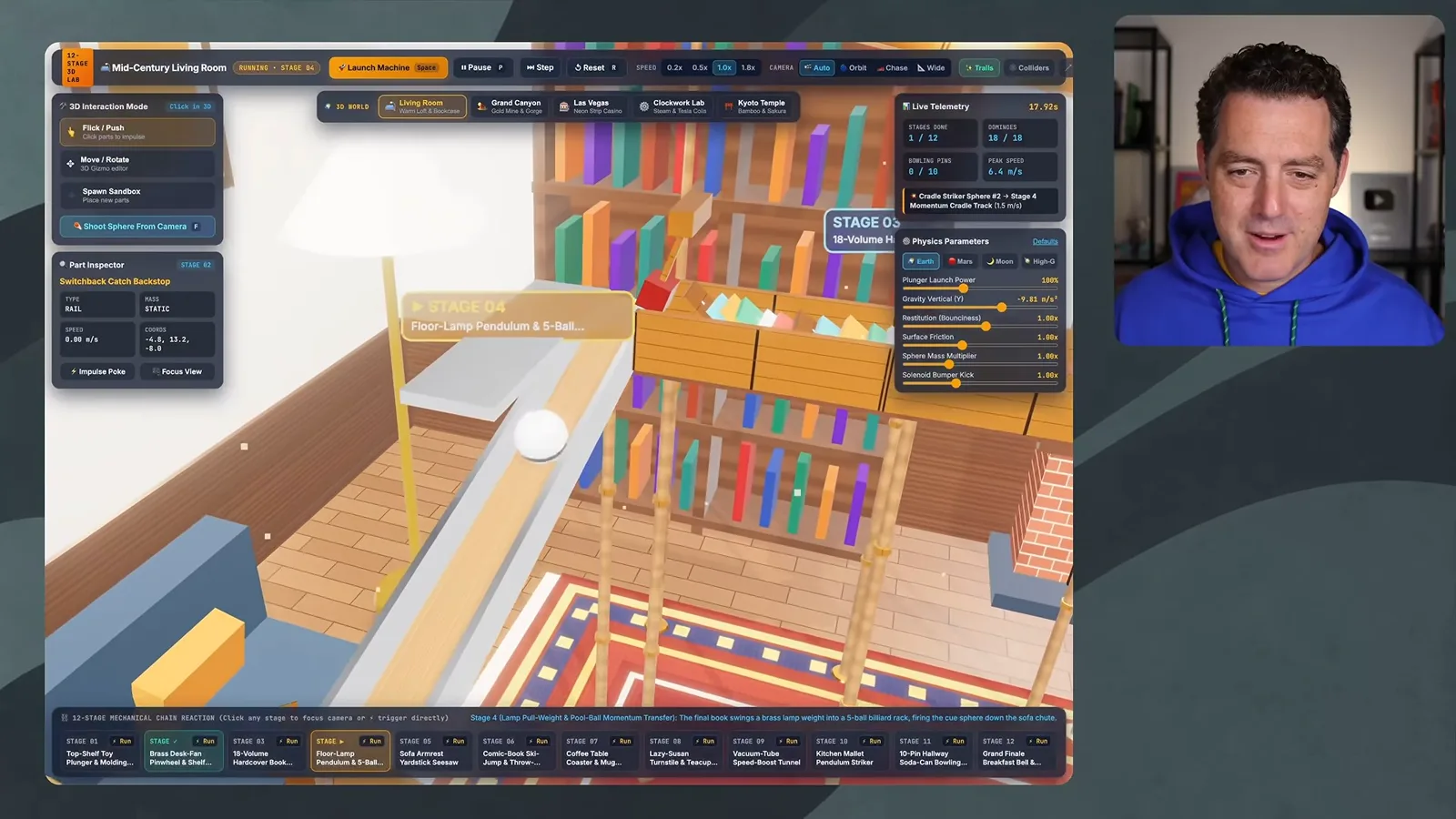Run Stage 08 Lazy-Susan Turntable

pos(705,741)
